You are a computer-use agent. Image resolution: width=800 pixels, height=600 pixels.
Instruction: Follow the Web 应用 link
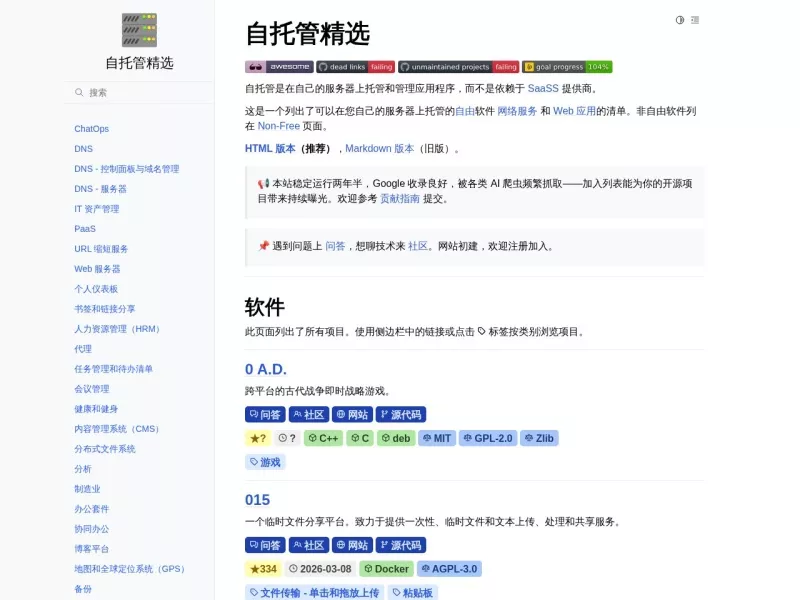[574, 111]
